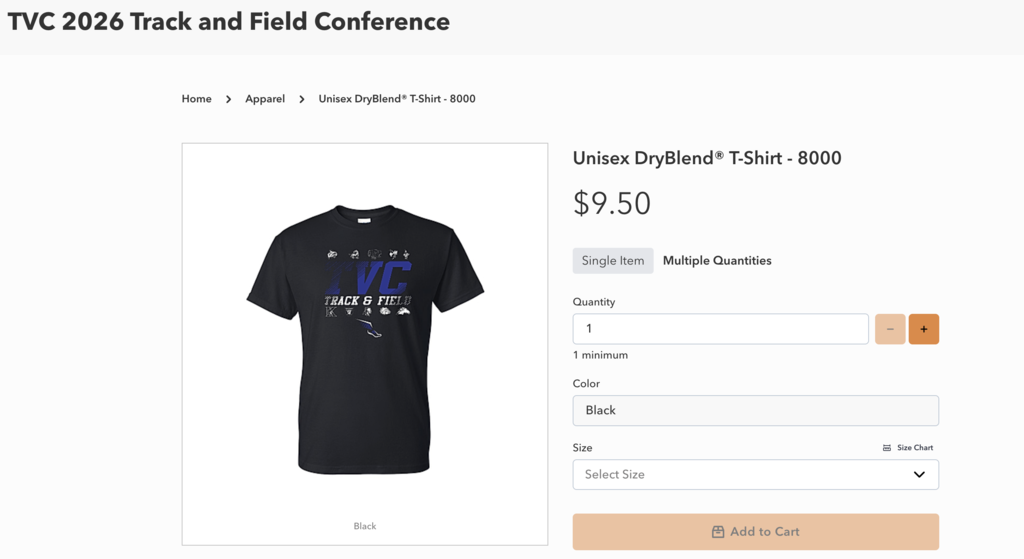Click the Black caption under the product image

[x=365, y=526]
